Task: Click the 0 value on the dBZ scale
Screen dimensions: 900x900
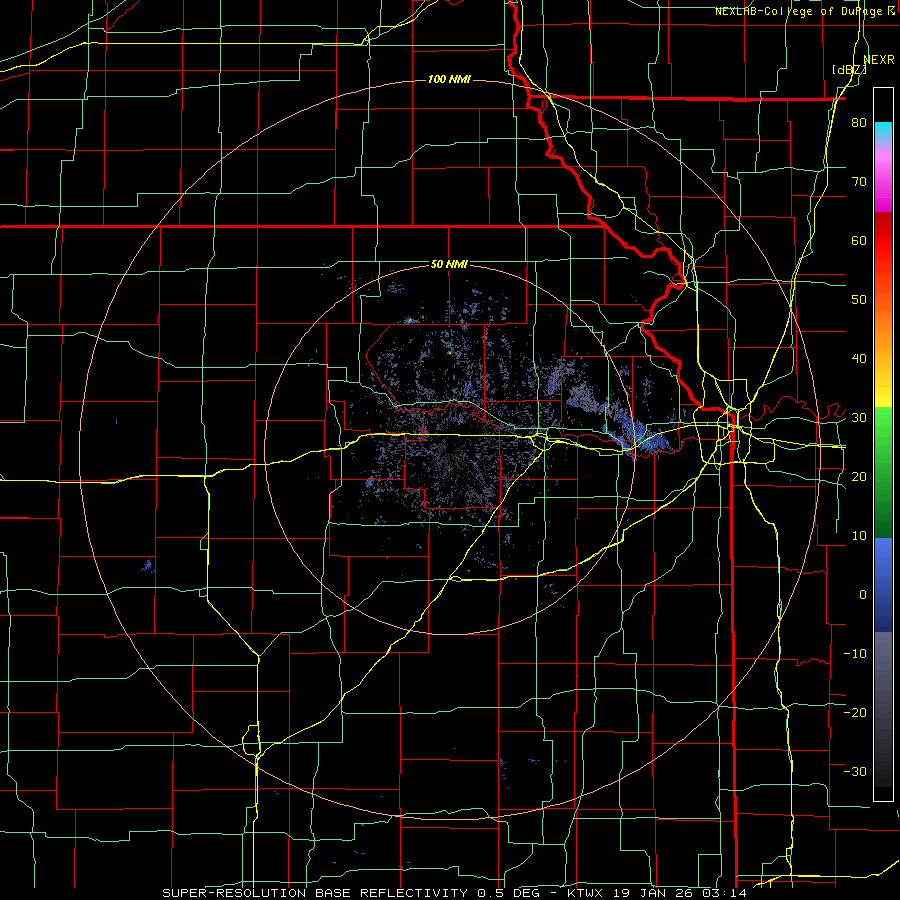Action: point(863,595)
